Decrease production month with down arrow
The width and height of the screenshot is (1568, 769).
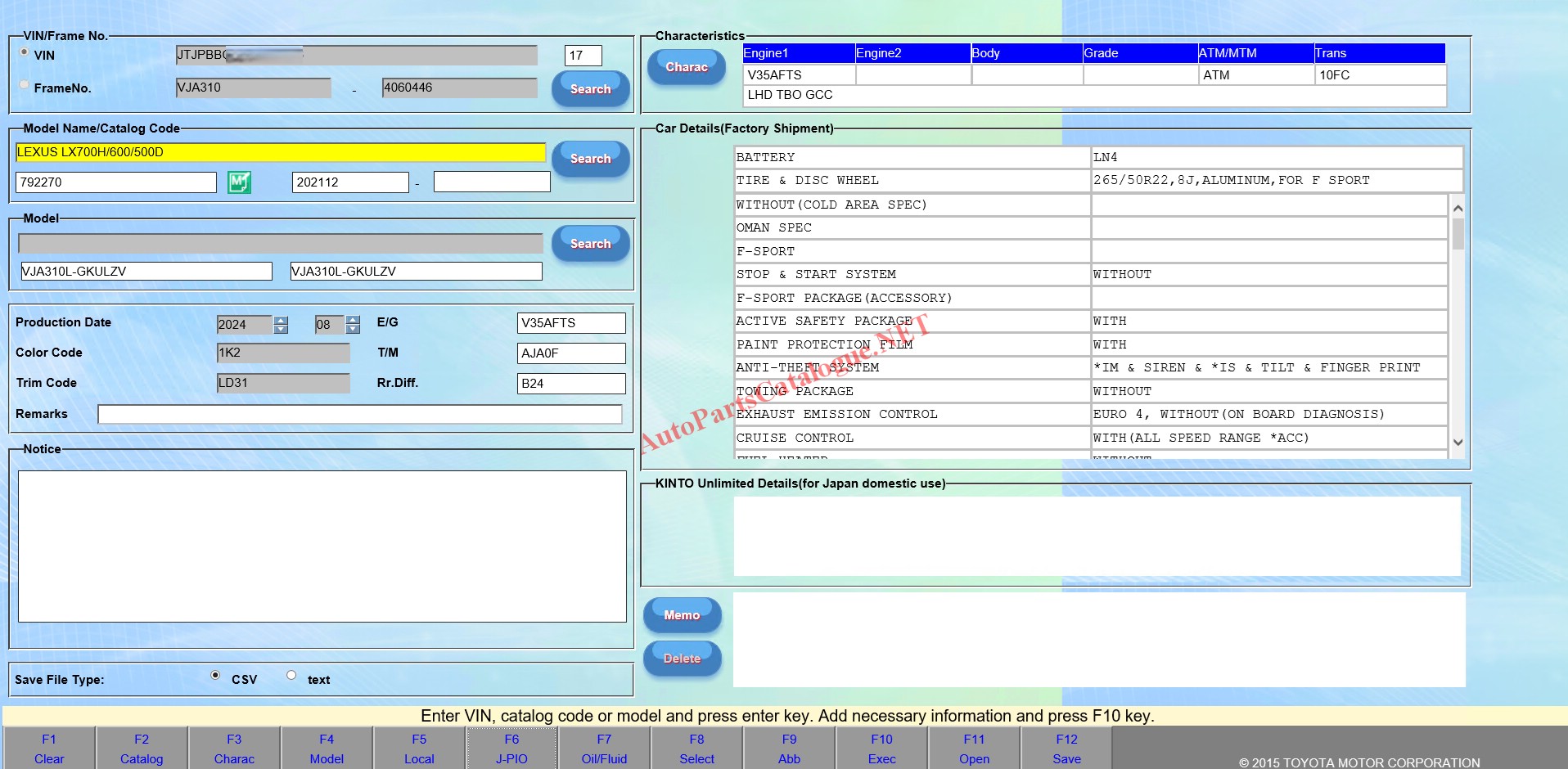point(353,329)
